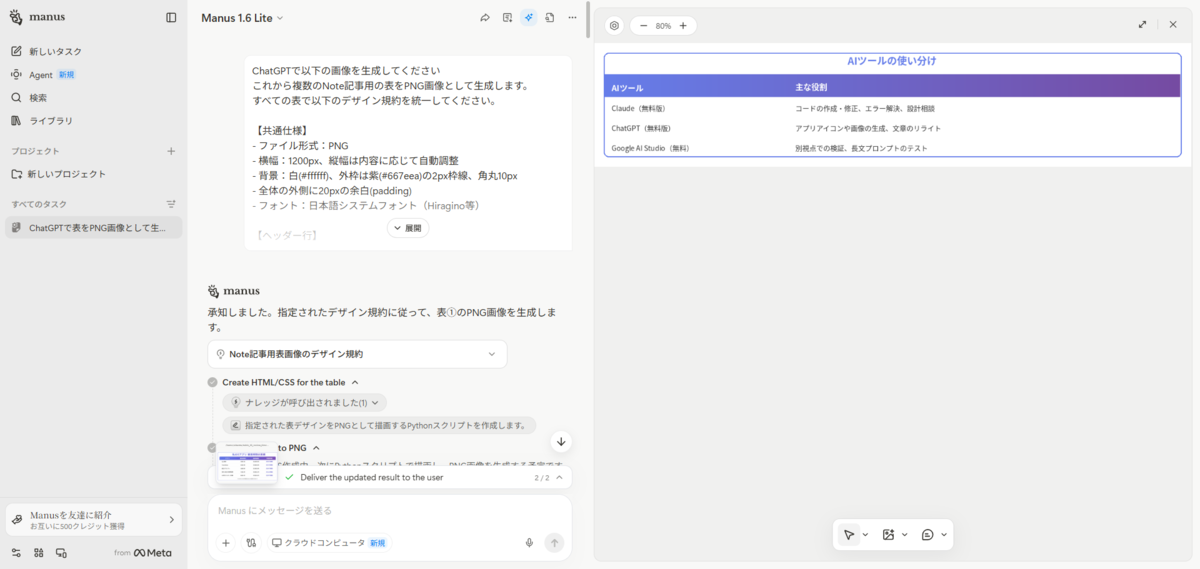The height and width of the screenshot is (569, 1200).
Task: Select the pointer tool in preview toolbar
Action: [x=848, y=535]
